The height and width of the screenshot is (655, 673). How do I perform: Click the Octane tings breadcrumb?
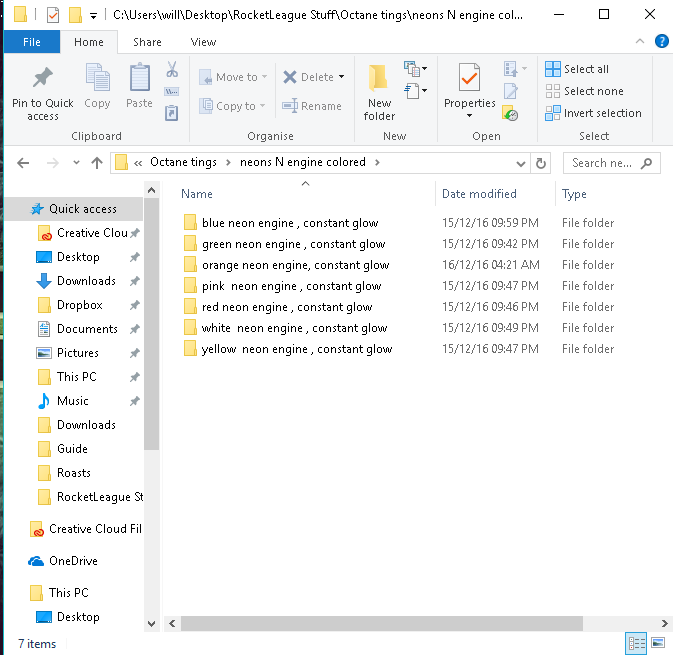[x=183, y=162]
